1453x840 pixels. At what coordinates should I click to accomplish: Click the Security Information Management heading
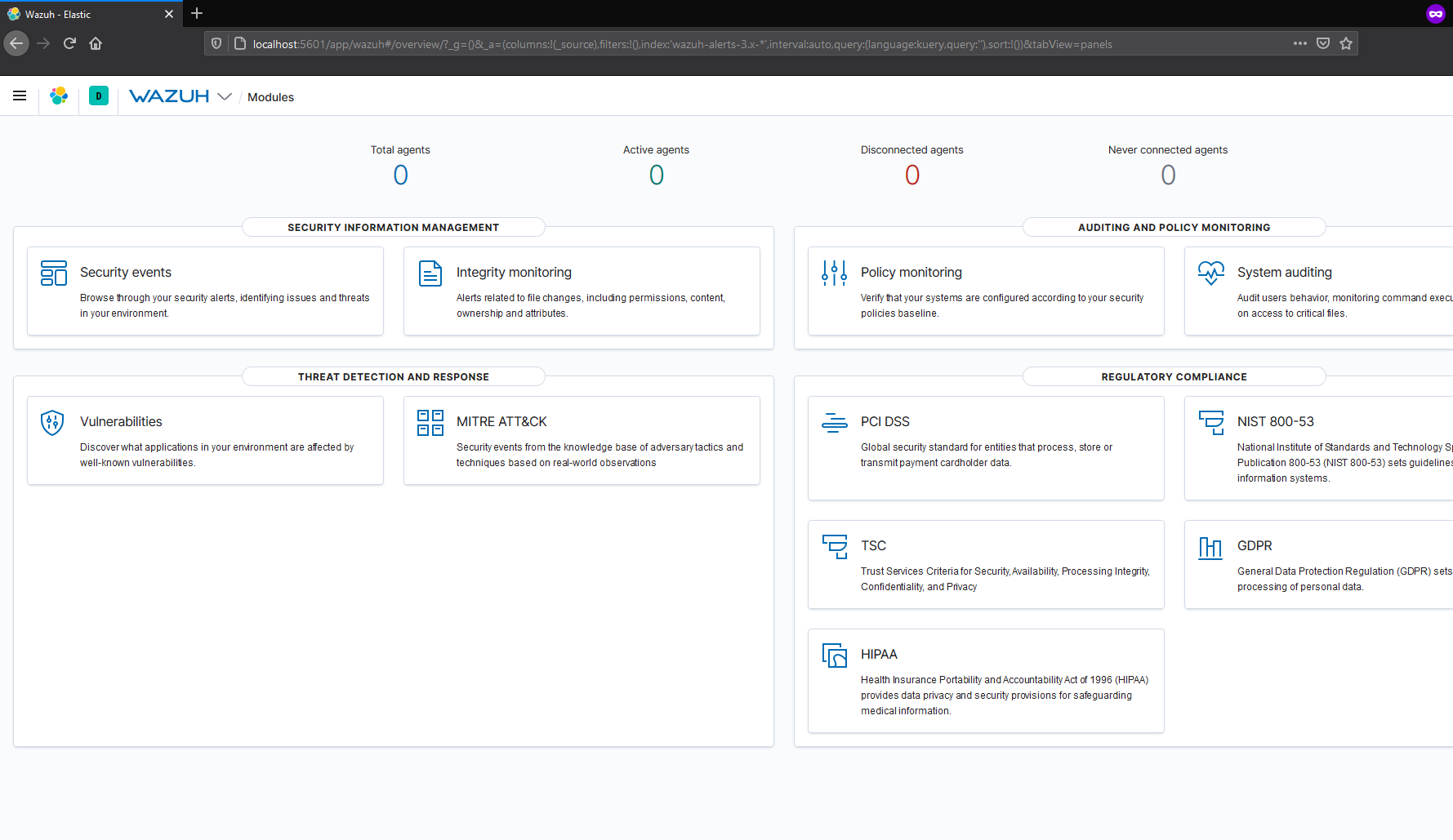(393, 228)
